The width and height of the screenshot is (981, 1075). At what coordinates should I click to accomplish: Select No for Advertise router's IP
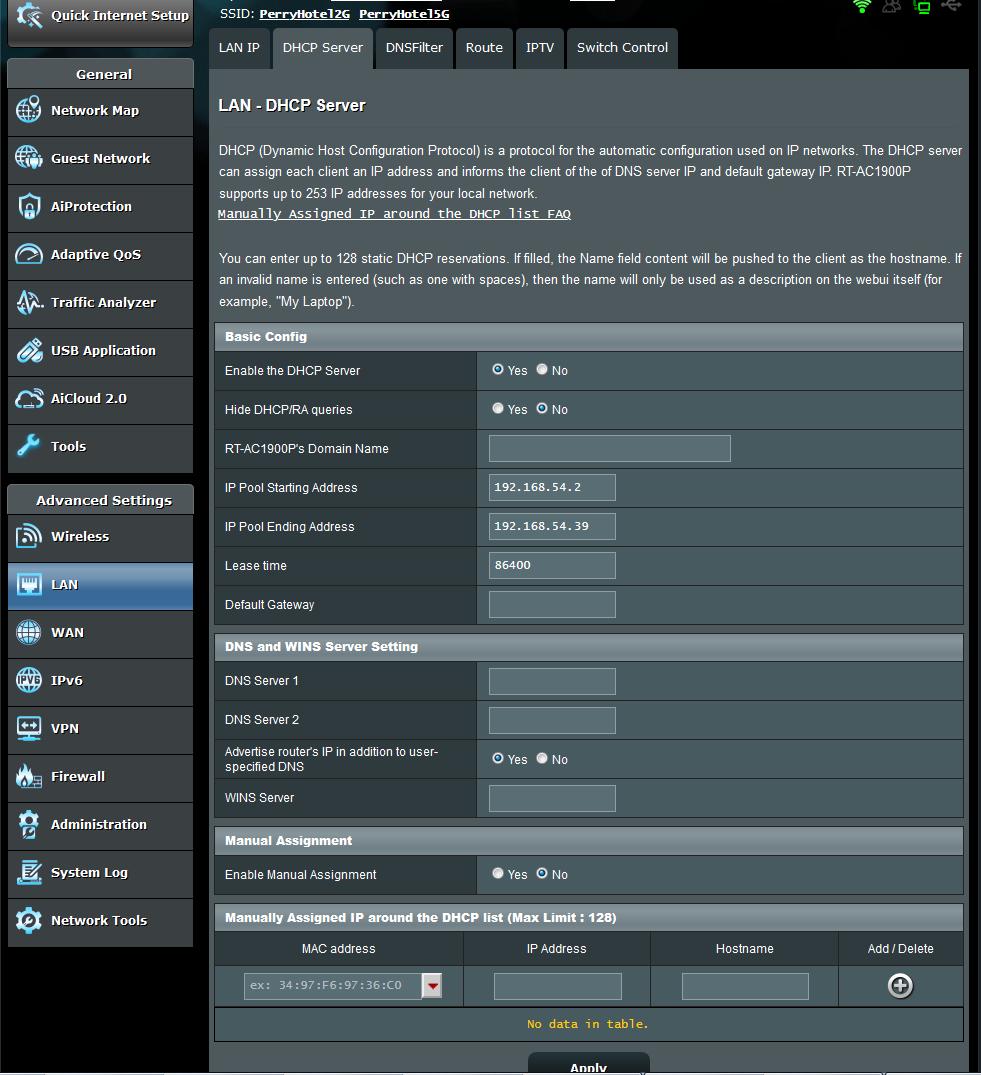542,758
